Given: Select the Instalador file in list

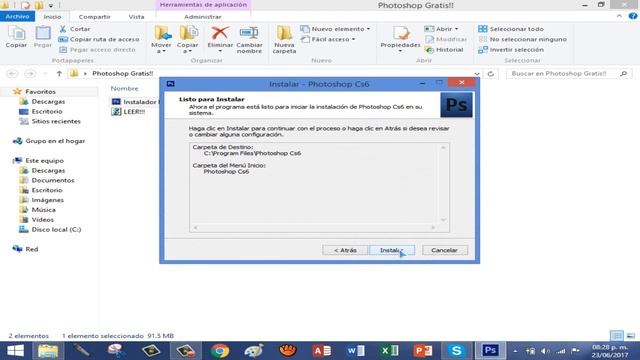Looking at the screenshot, I should click(x=135, y=102).
